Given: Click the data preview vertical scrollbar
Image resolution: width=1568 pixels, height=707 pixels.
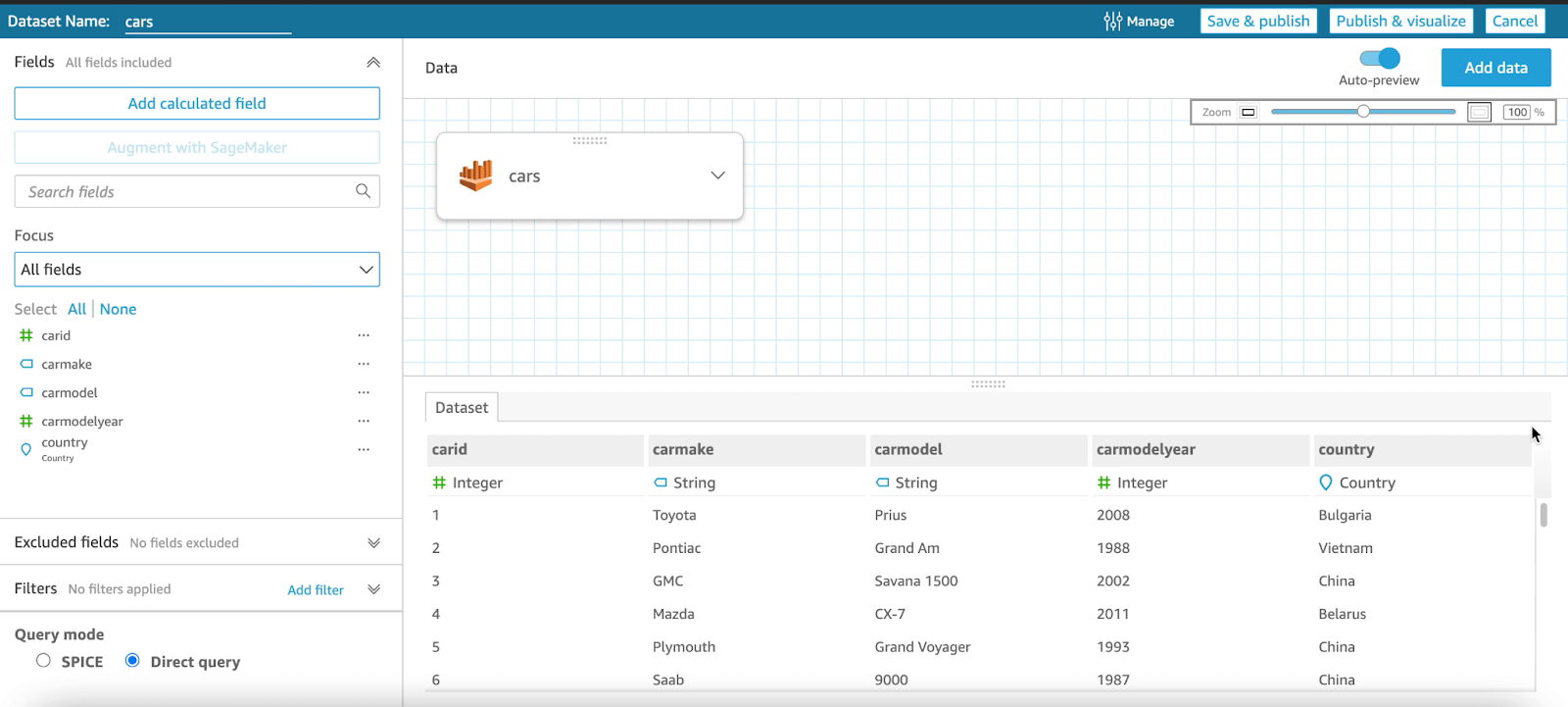Looking at the screenshot, I should (x=1543, y=515).
